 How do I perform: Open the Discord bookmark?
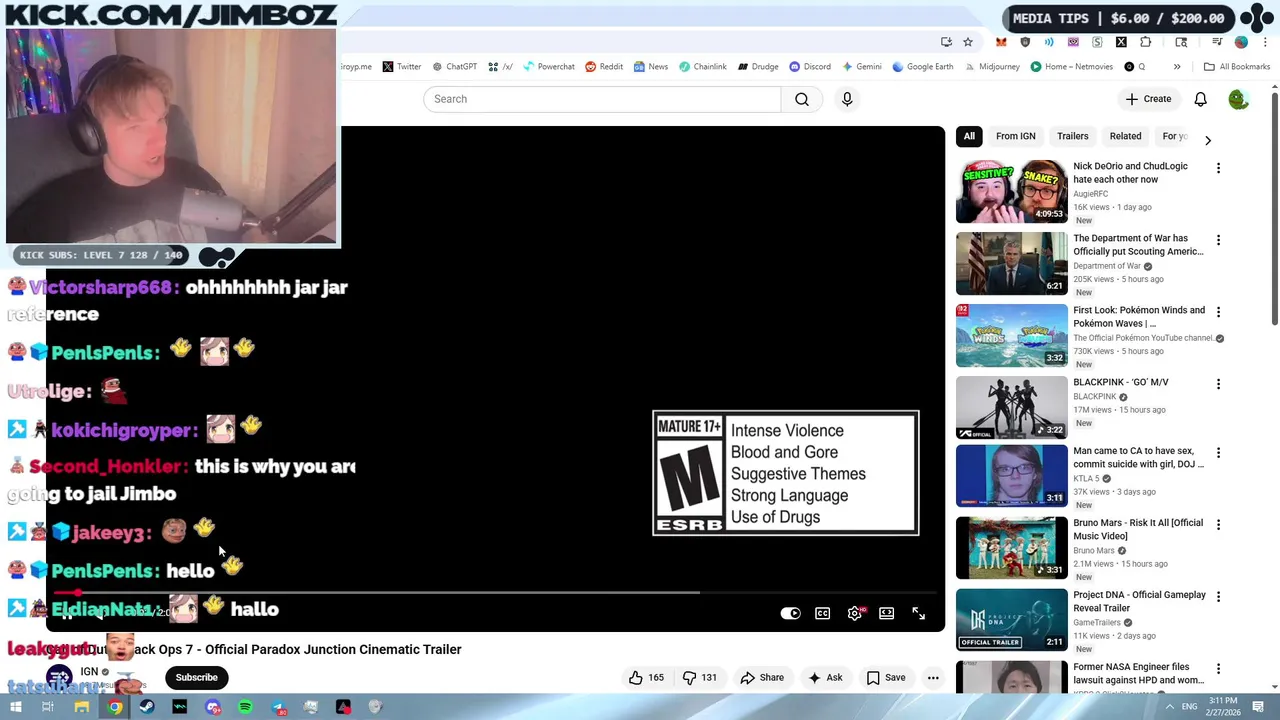pos(810,67)
